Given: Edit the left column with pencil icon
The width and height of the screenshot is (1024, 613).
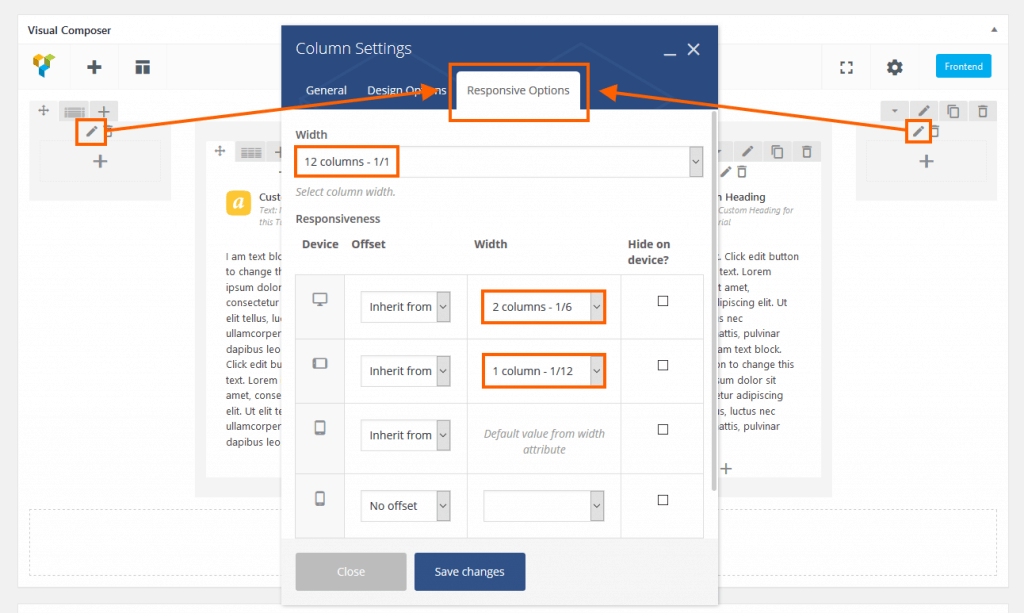Looking at the screenshot, I should (91, 132).
